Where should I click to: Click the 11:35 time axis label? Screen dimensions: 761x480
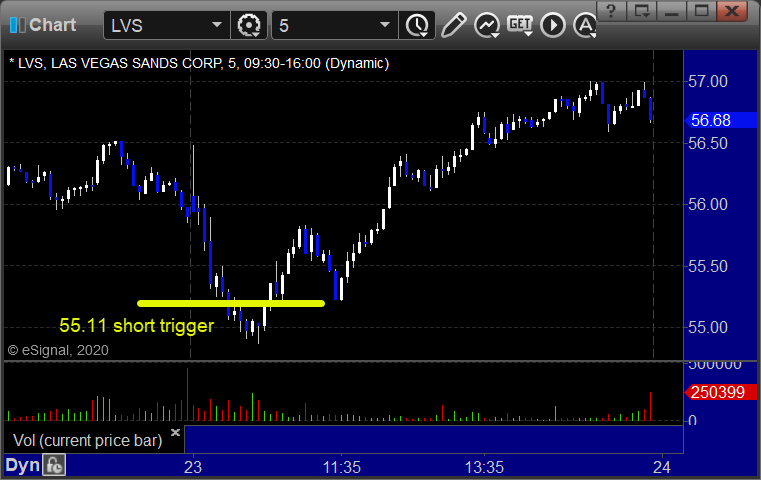coord(342,467)
